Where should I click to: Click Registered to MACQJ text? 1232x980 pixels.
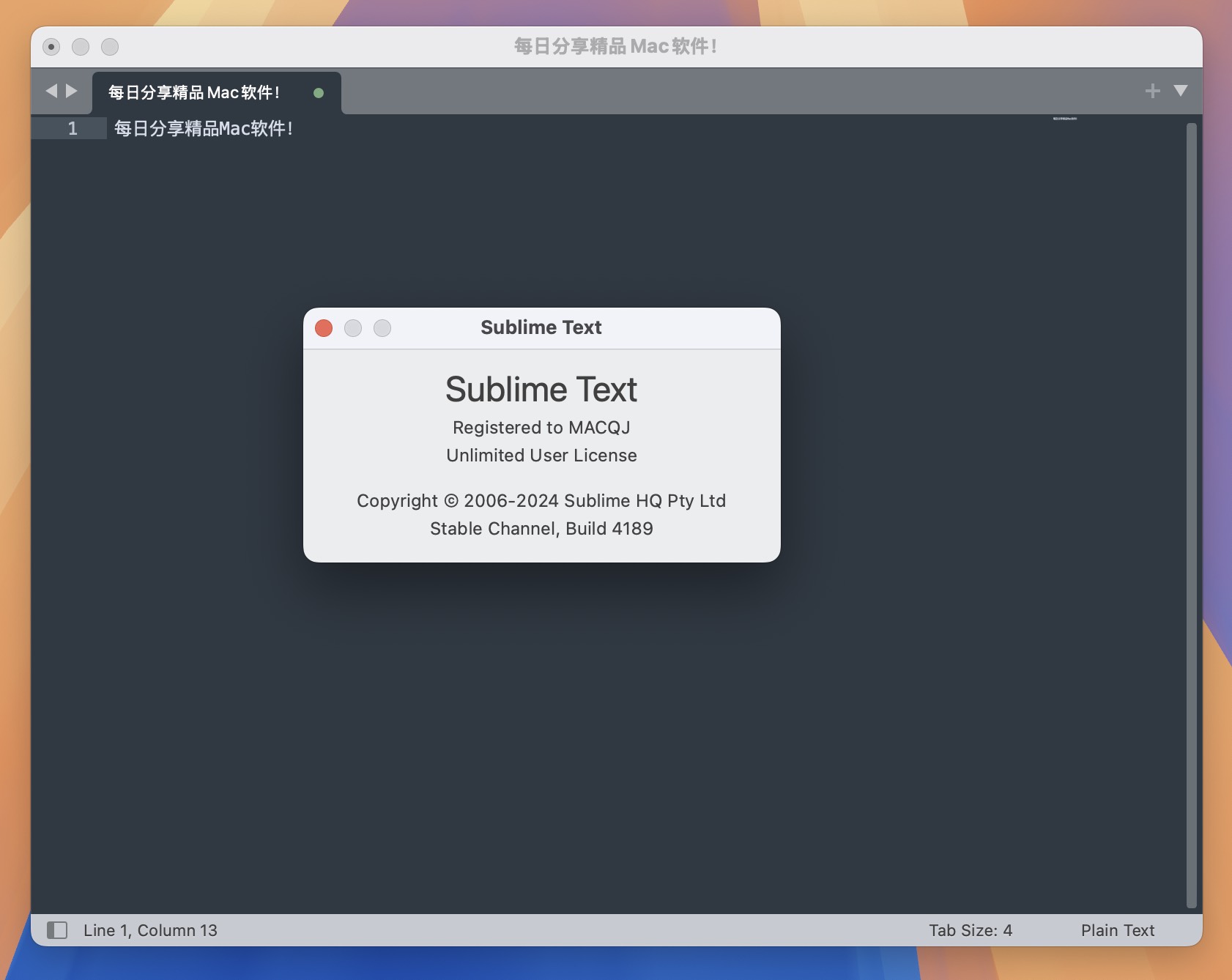541,428
